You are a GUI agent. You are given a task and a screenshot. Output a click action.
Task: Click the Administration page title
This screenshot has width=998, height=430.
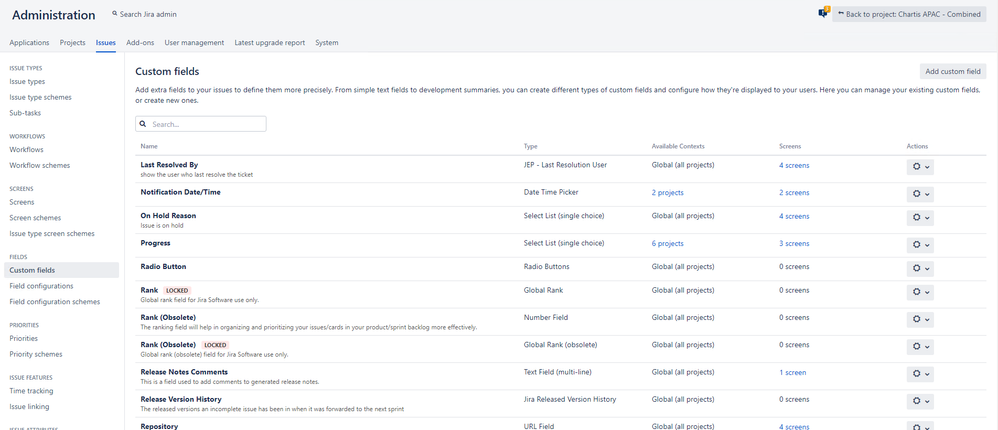click(x=53, y=15)
